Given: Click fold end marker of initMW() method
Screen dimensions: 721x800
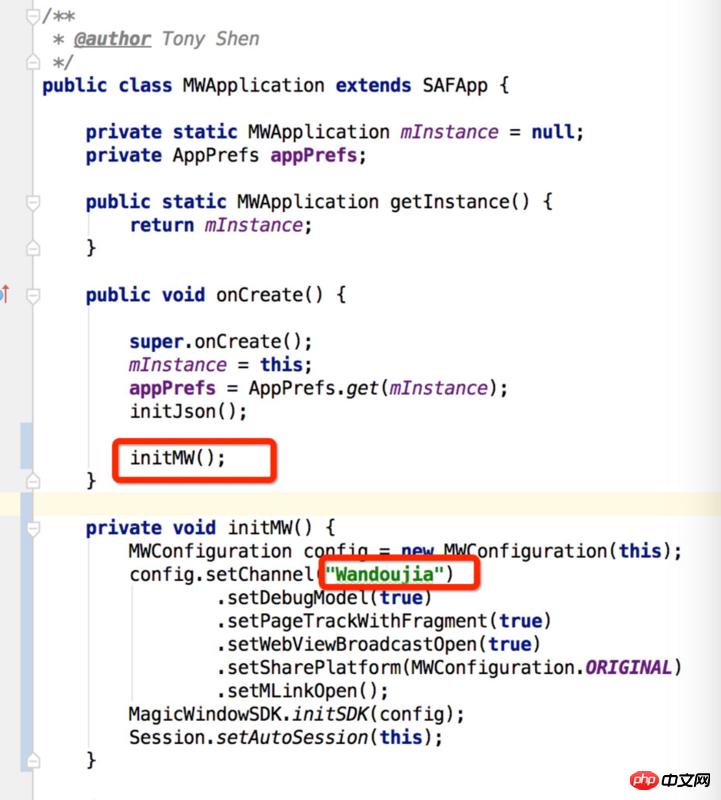Looking at the screenshot, I should coord(33,761).
